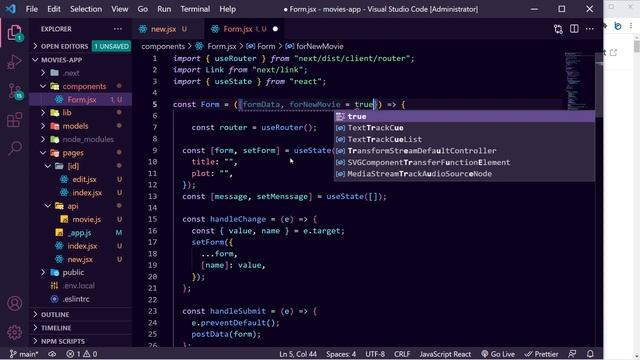This screenshot has width=640, height=360.
Task: Open the Explorer activity bar icon
Action: point(14,33)
